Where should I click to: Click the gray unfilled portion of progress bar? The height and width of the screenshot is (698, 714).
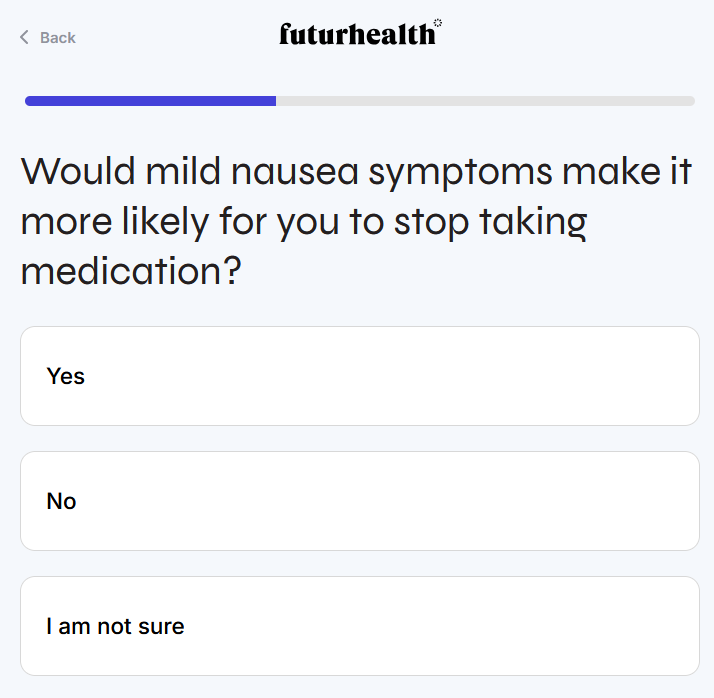click(x=485, y=101)
